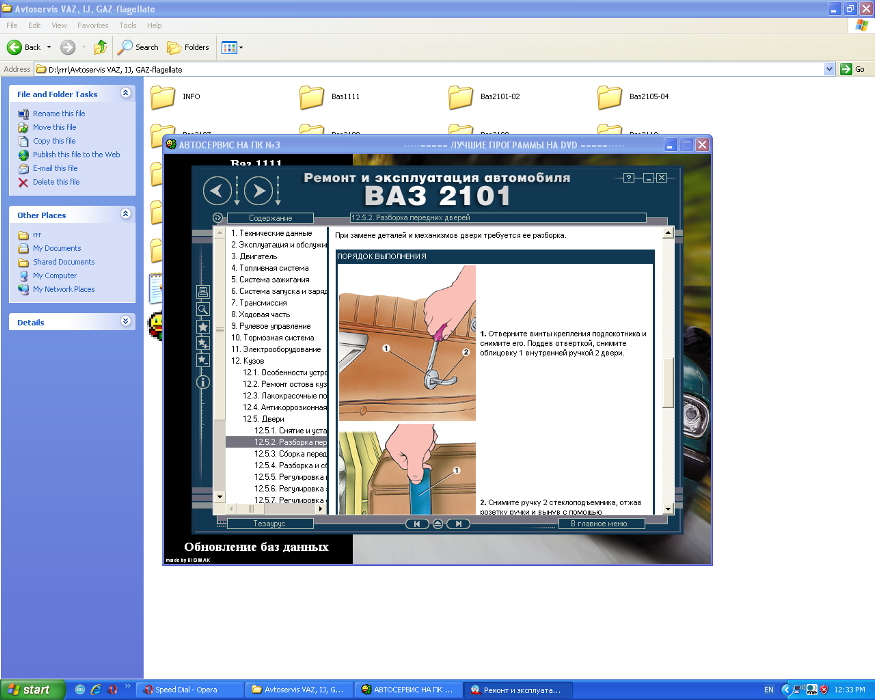Select chapter 12. Кузов

[248, 361]
